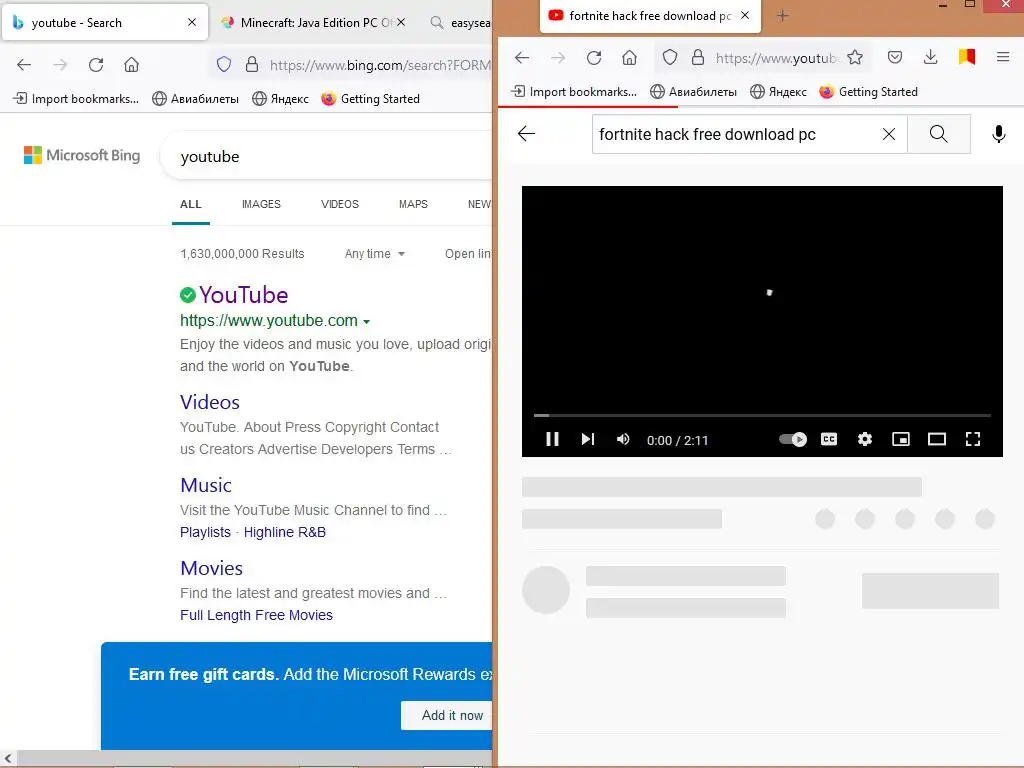This screenshot has height=768, width=1024.
Task: Select the youtube - Search tab
Action: point(104,23)
